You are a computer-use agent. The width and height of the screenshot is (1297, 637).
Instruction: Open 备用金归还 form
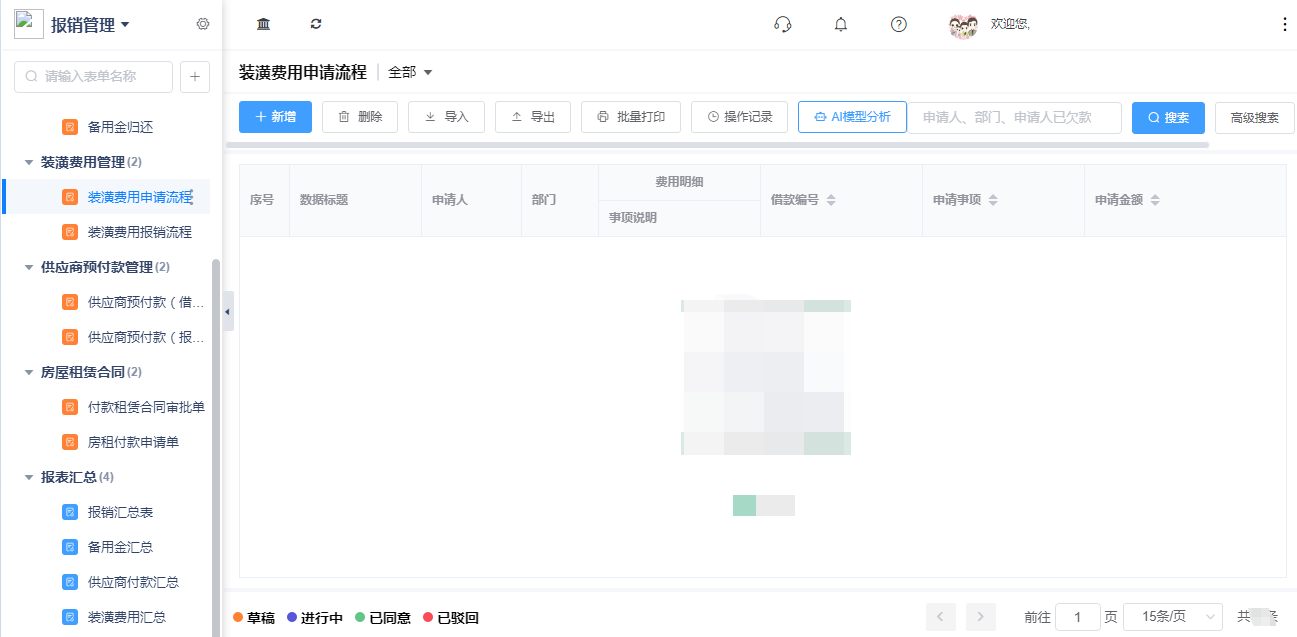[120, 127]
